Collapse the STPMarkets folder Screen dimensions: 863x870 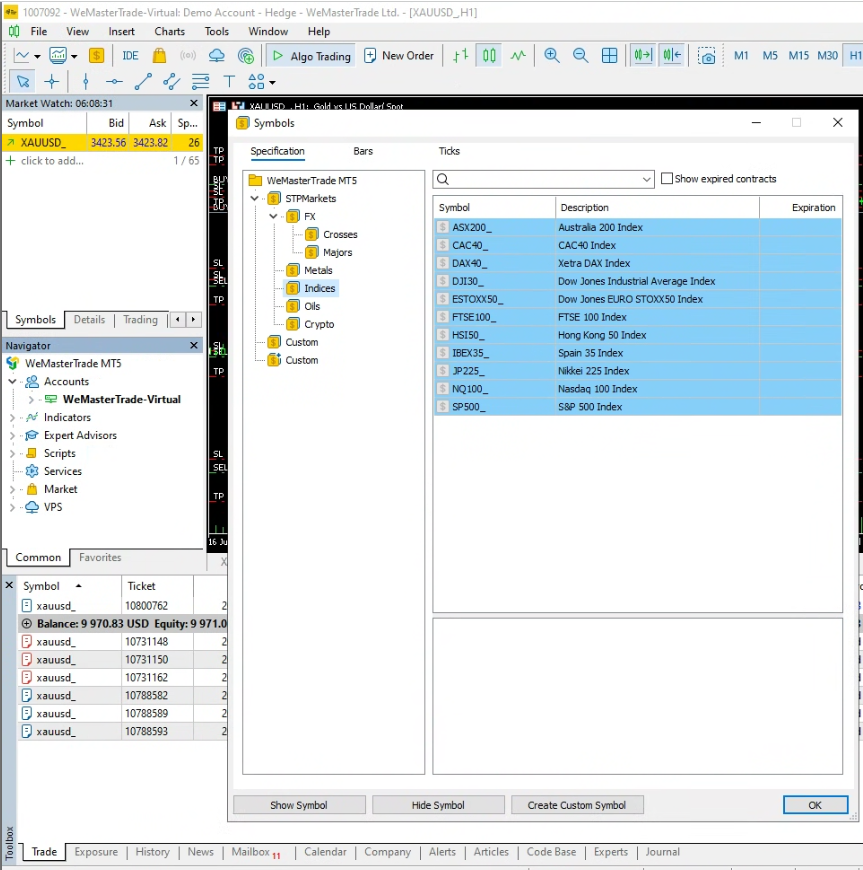click(x=255, y=198)
